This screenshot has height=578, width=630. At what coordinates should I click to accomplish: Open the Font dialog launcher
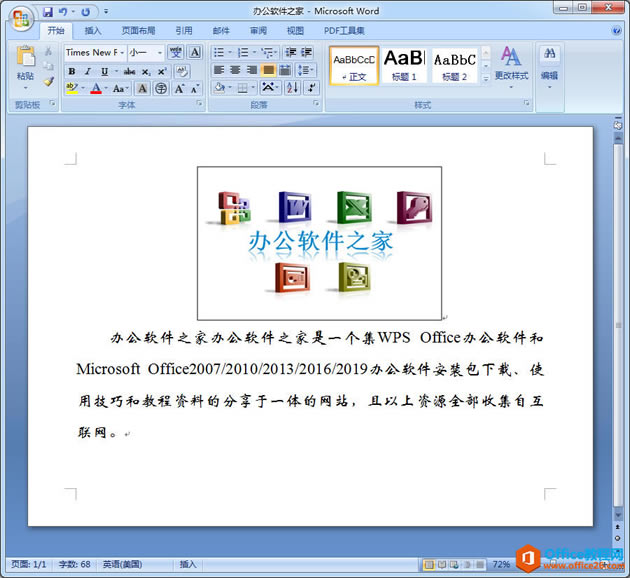click(x=199, y=104)
